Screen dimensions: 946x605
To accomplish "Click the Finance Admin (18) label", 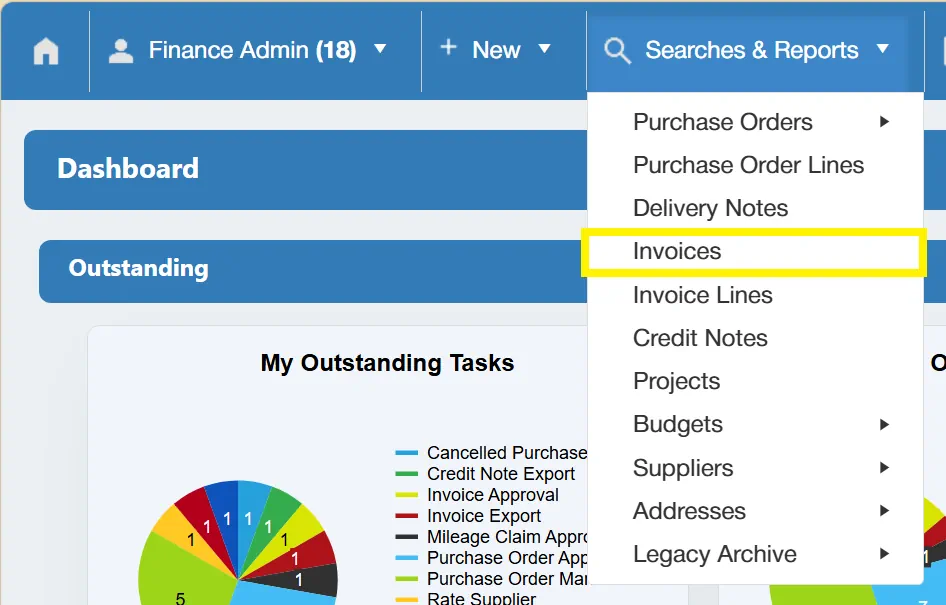I will coord(253,50).
